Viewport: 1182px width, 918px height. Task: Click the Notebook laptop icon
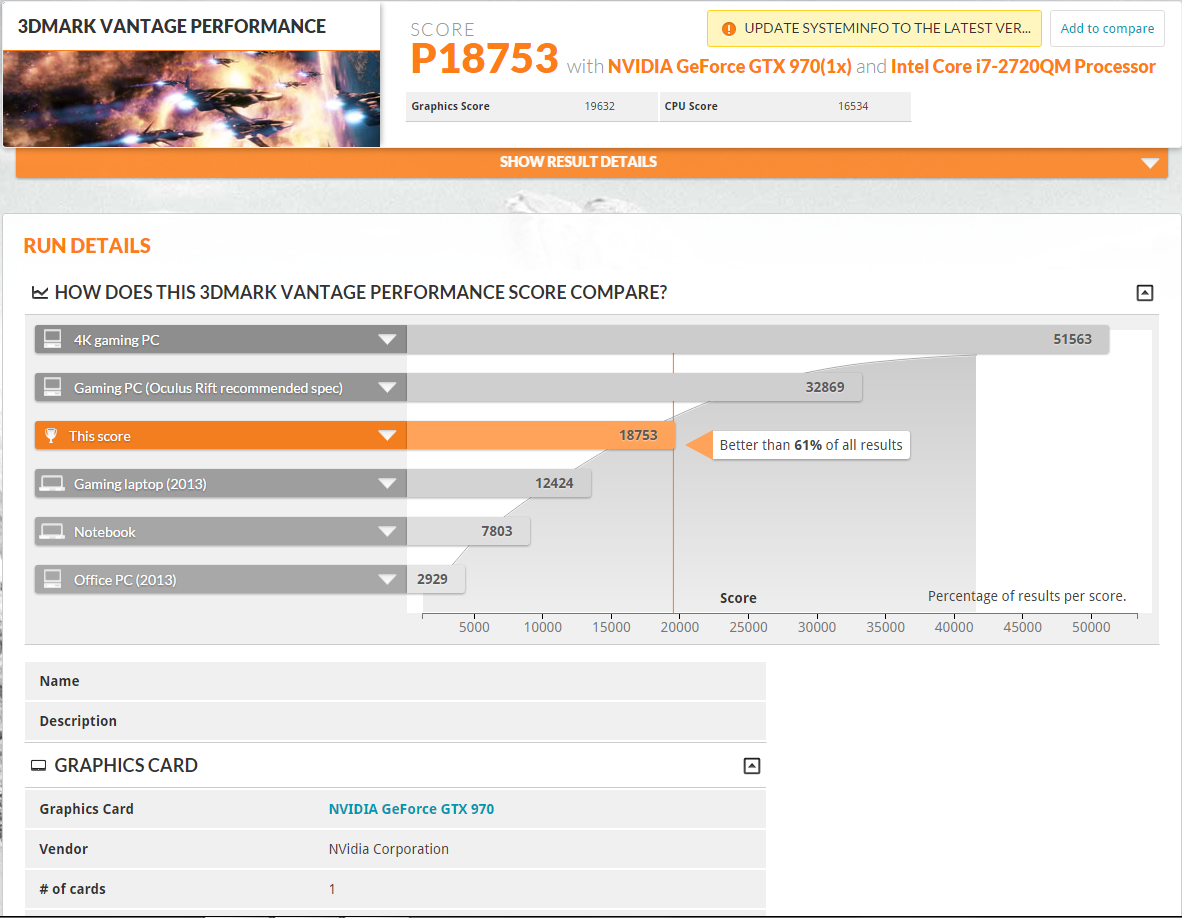53,531
